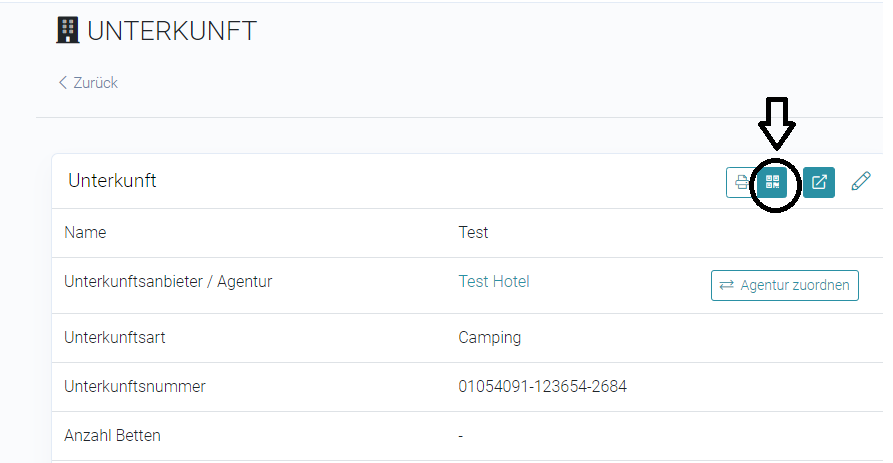Click the Camping accommodation type value
Viewport: 893px width, 463px height.
pyautogui.click(x=490, y=337)
